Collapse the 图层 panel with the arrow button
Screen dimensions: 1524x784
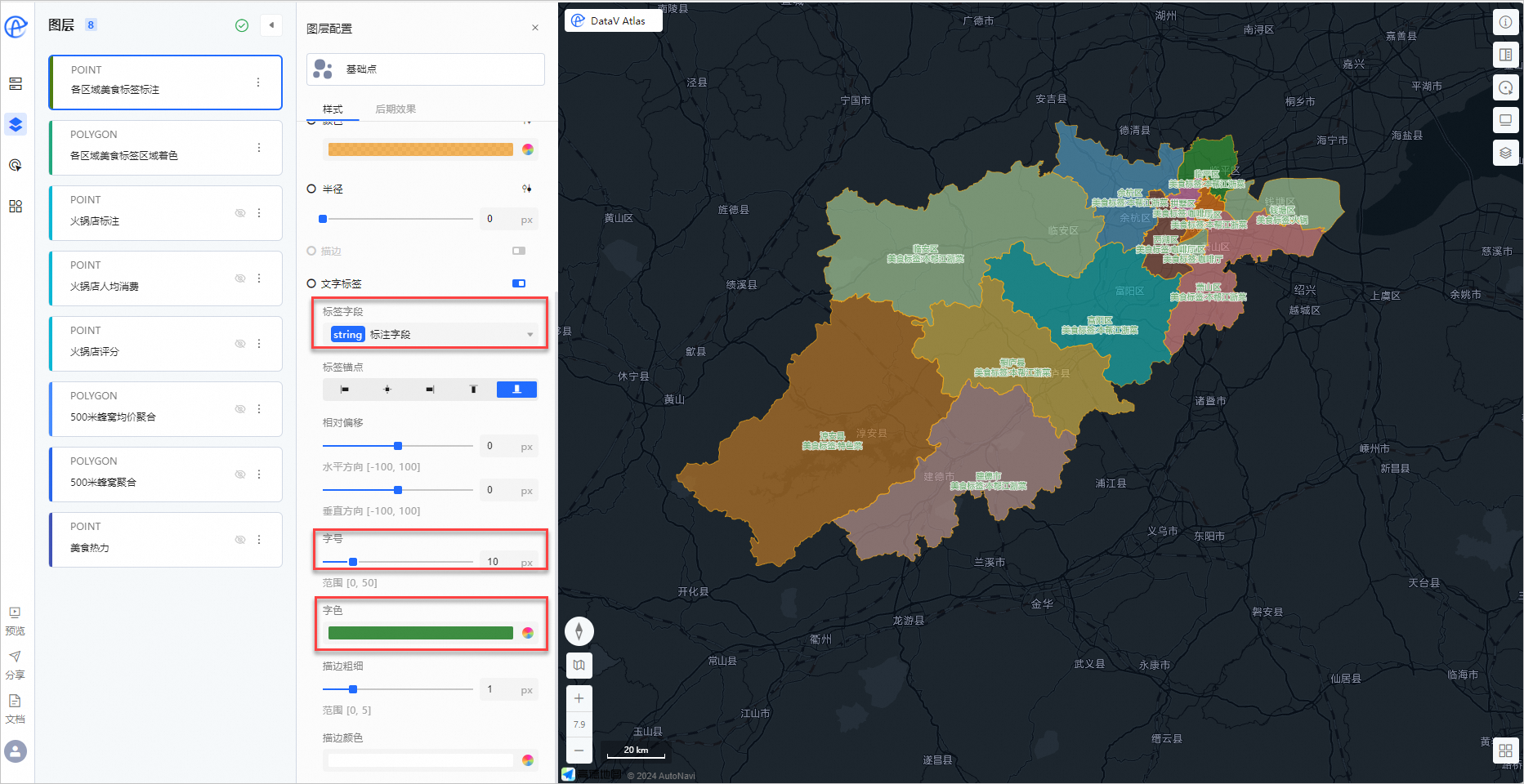(x=271, y=25)
